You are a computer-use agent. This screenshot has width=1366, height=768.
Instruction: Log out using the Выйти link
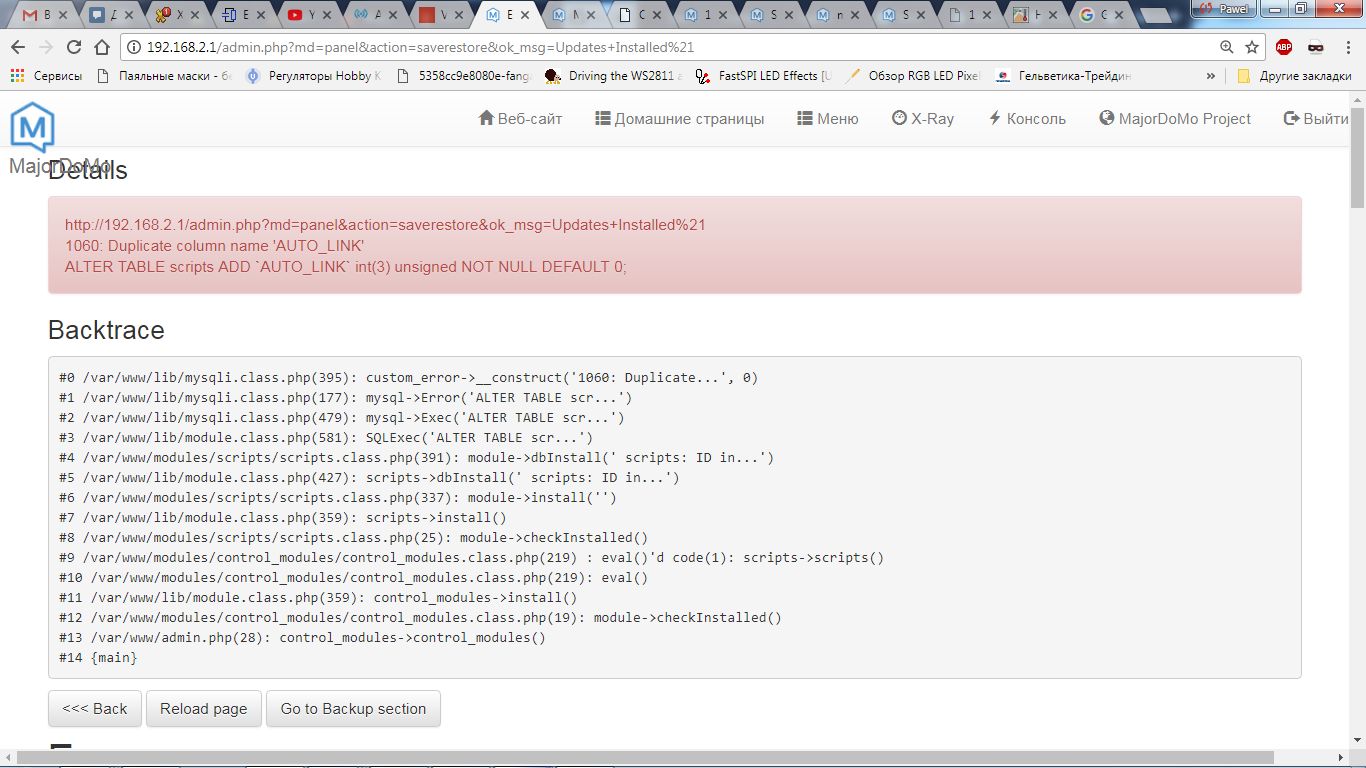1316,118
